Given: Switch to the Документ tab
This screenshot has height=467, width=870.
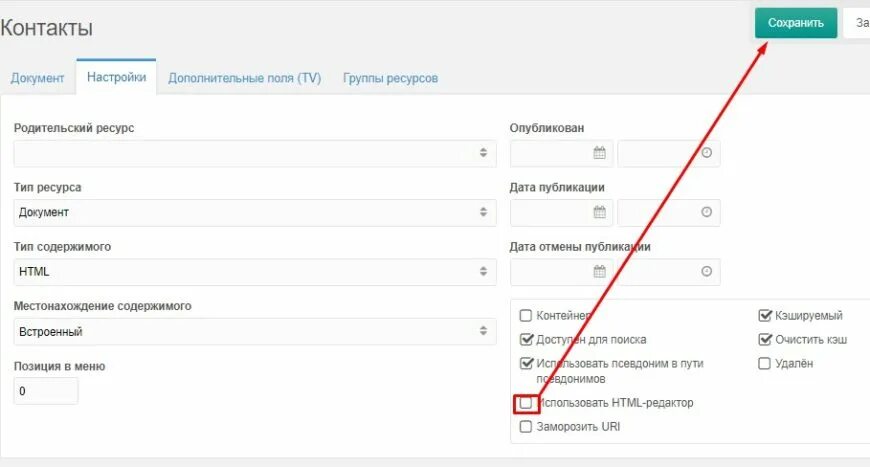Looking at the screenshot, I should (37, 78).
